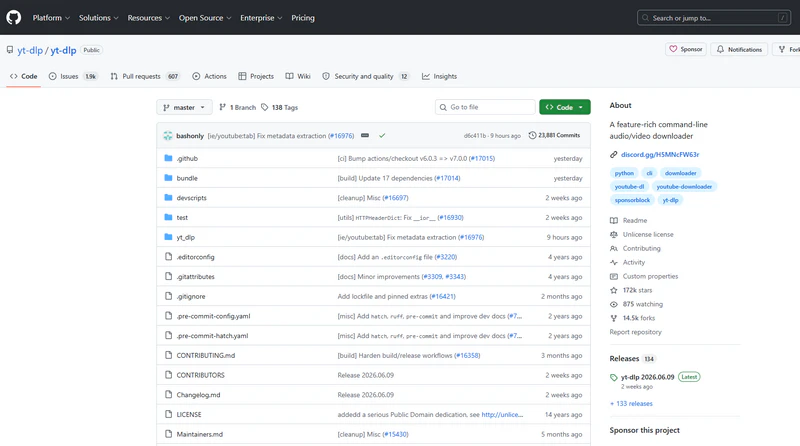Open Contributing people icon link
Image resolution: width=800 pixels, height=446 pixels.
point(614,249)
